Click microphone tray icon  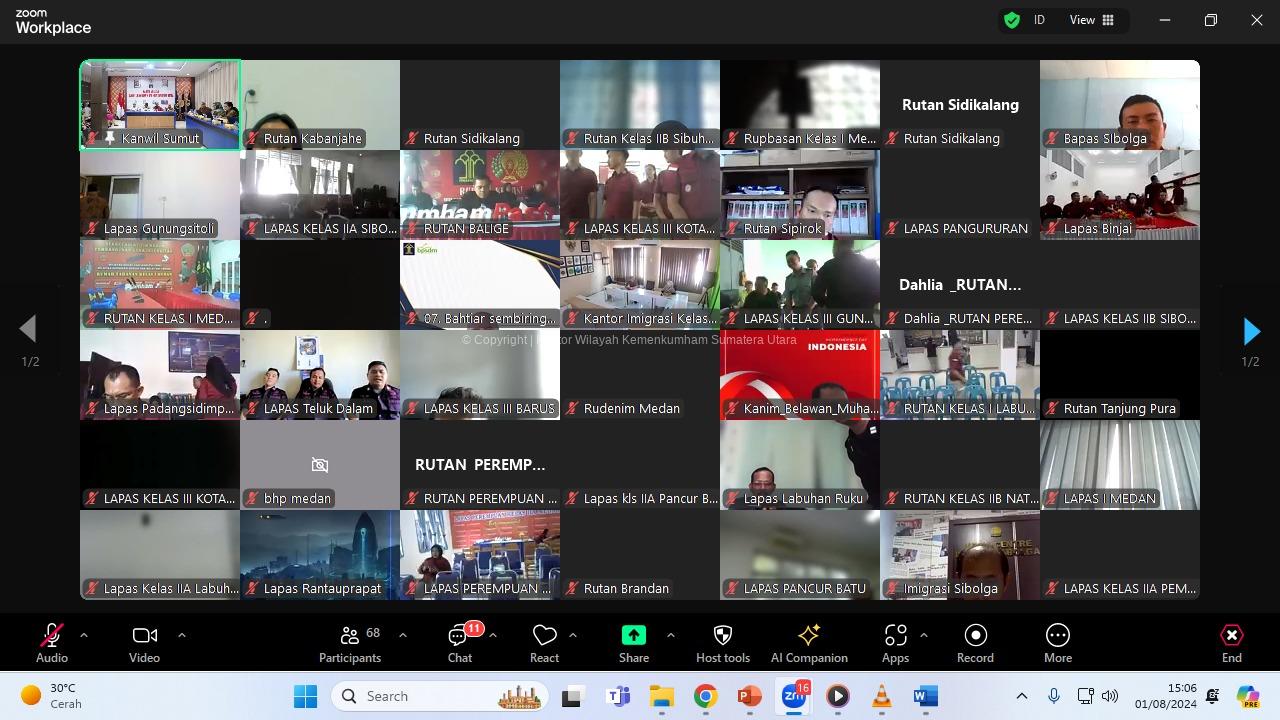click(x=1053, y=696)
